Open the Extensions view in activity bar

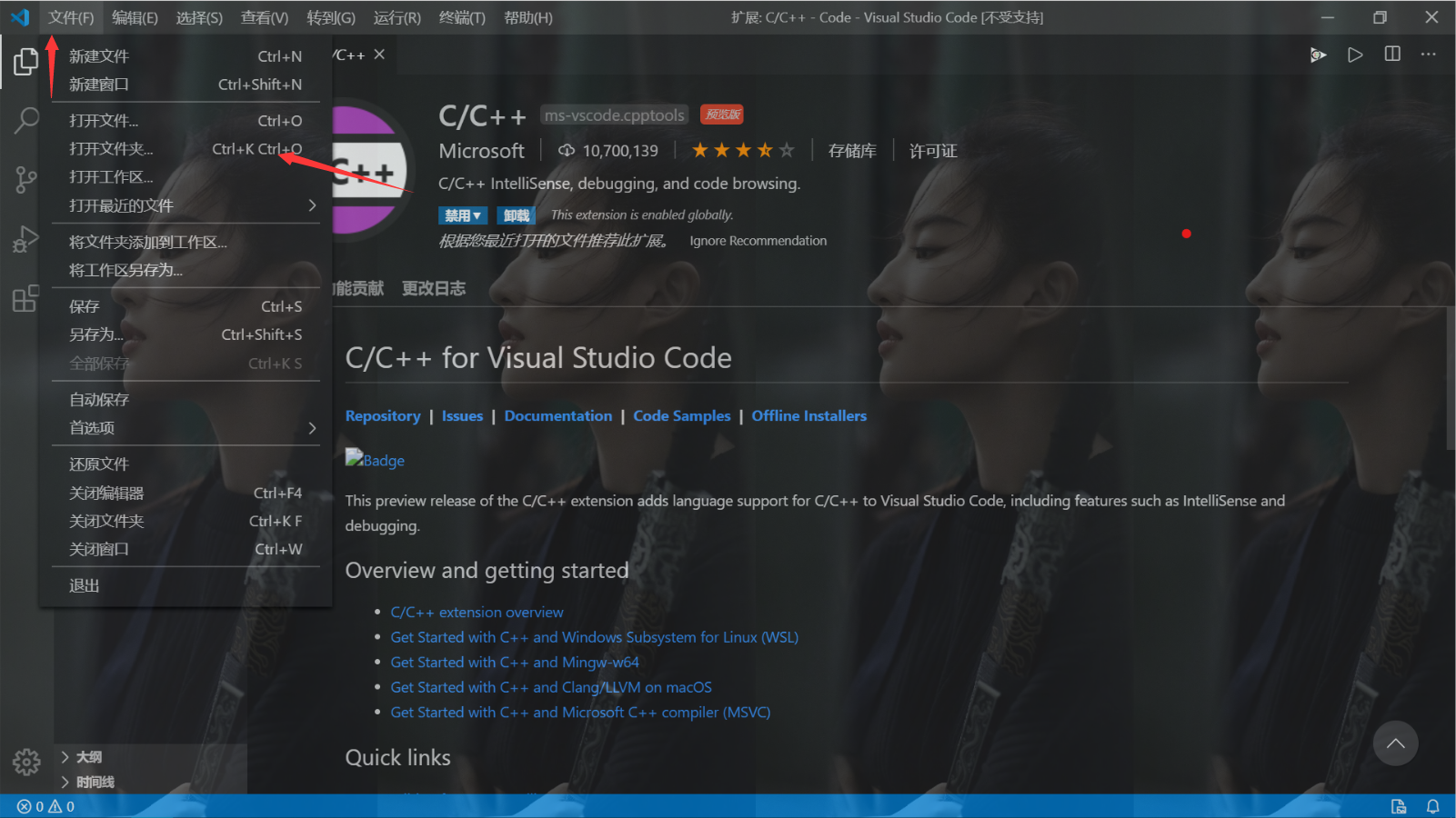26,298
